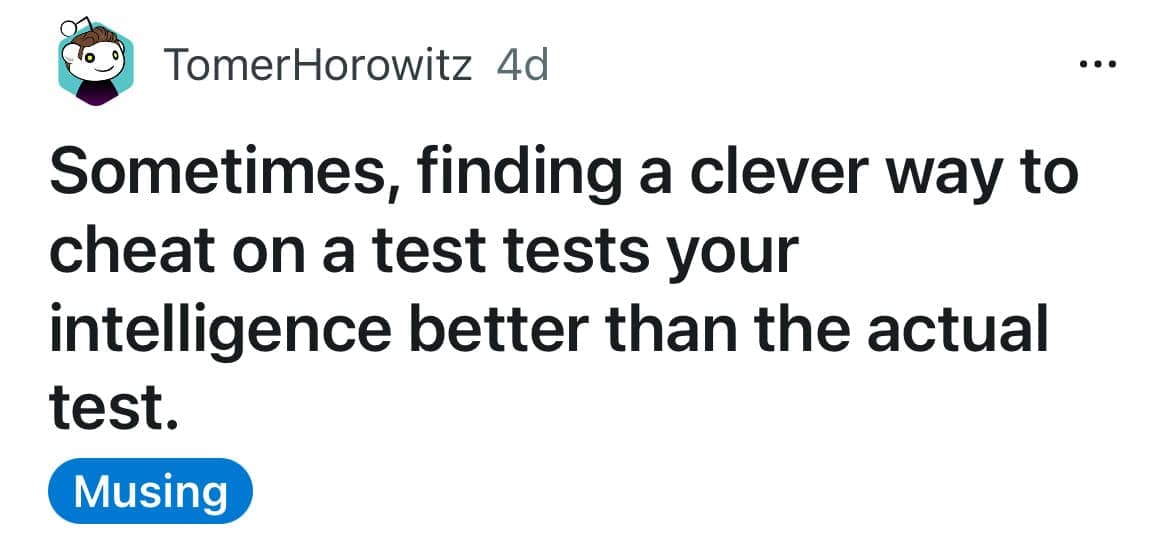1170x536 pixels.
Task: Open the TomerHorowitz user profile link
Action: (317, 66)
